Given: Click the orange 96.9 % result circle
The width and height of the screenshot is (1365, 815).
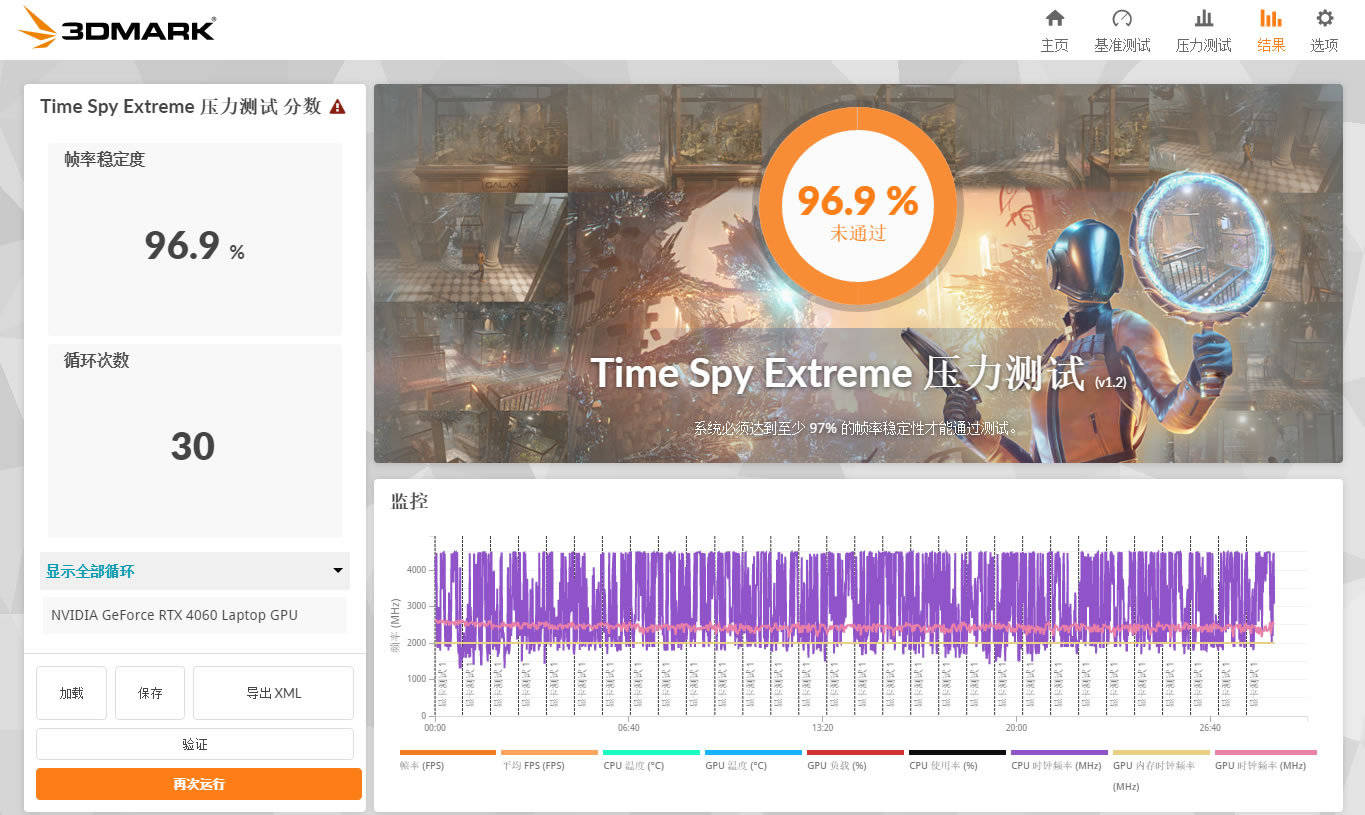Looking at the screenshot, I should click(857, 204).
